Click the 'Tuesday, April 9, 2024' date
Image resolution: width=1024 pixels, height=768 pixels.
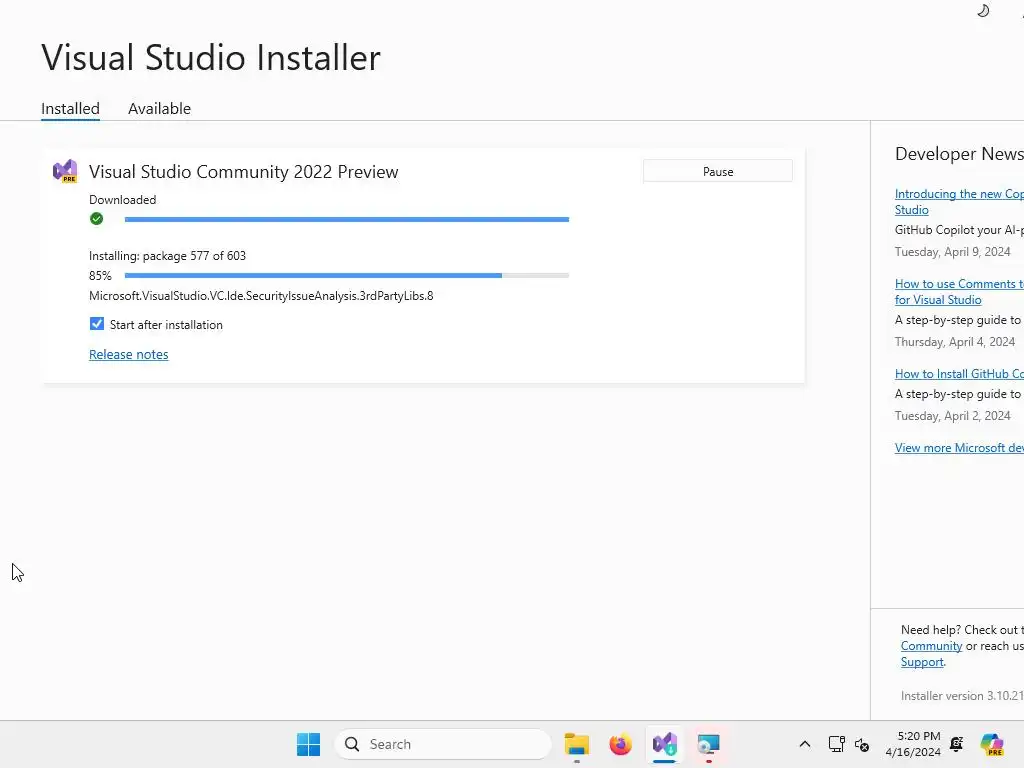click(x=952, y=251)
